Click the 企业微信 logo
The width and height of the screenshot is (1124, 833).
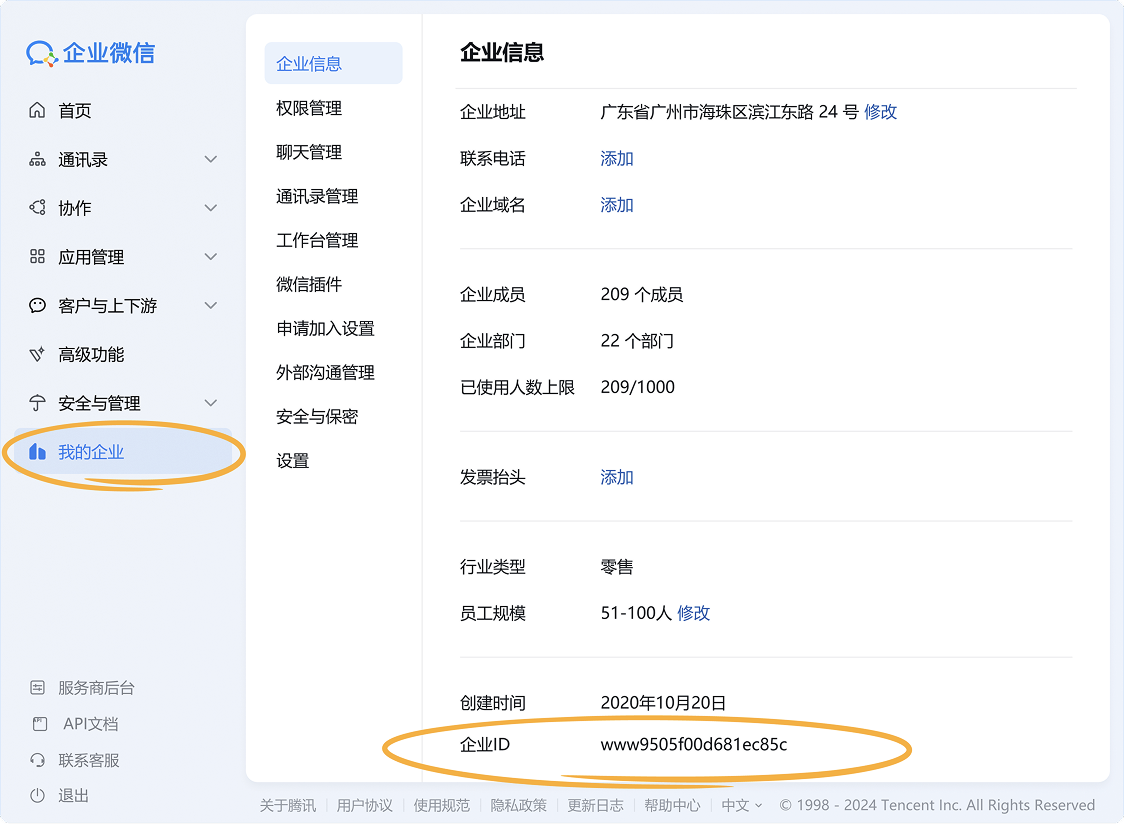91,53
